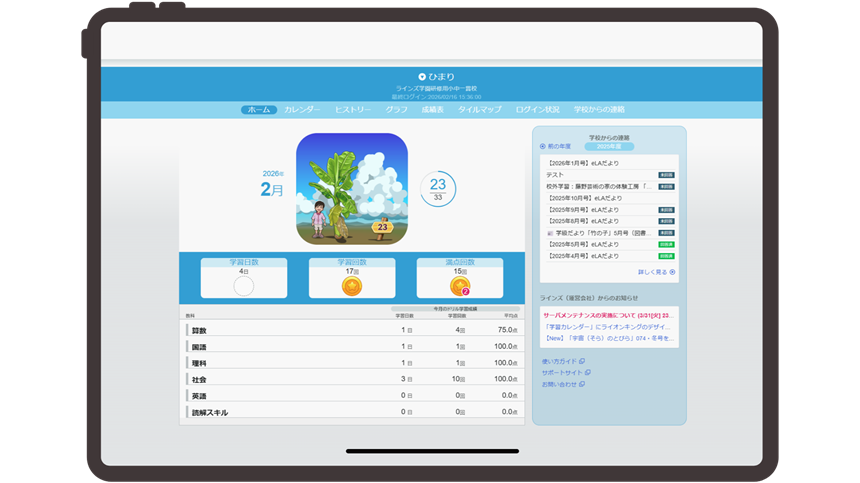Screen dimensions: 860x483
Task: Click the number 23 wooden sign
Action: tap(383, 228)
